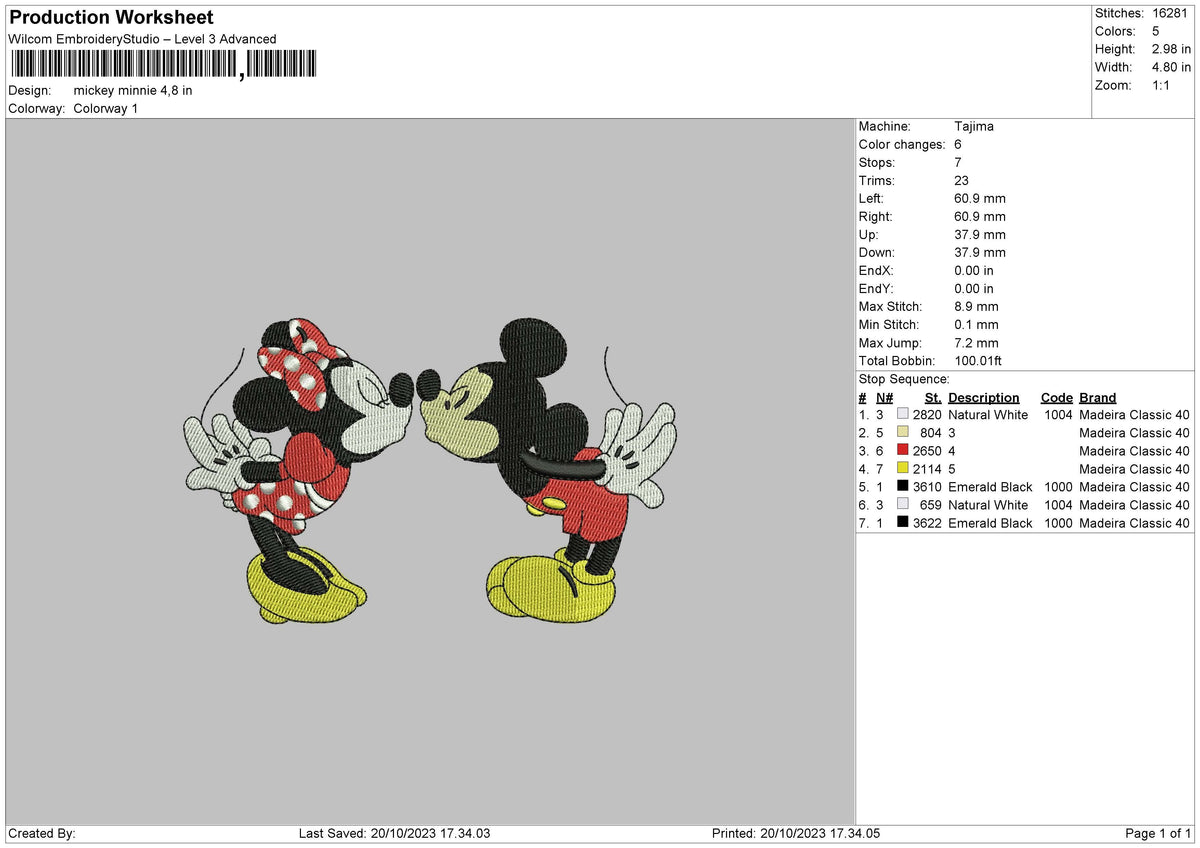Click the Stitches value '16281'
1200x848 pixels.
(x=1171, y=13)
